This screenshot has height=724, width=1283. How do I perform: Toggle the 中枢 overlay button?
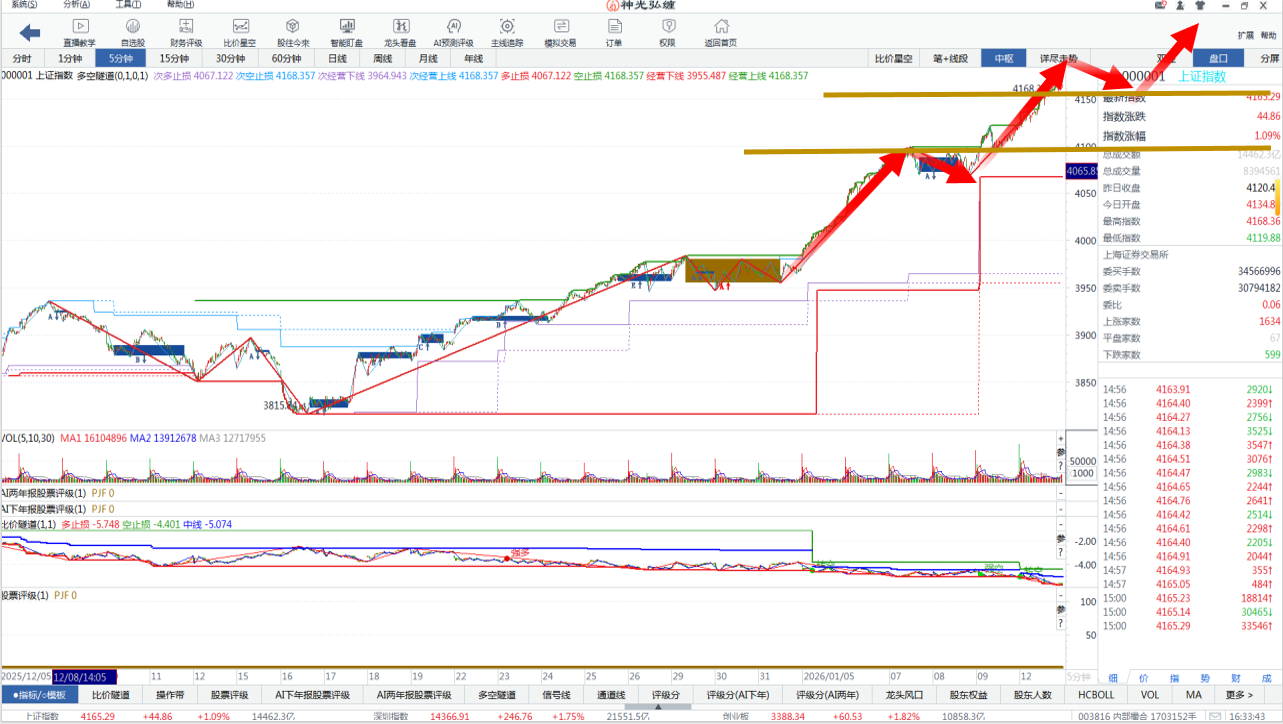pos(1003,59)
